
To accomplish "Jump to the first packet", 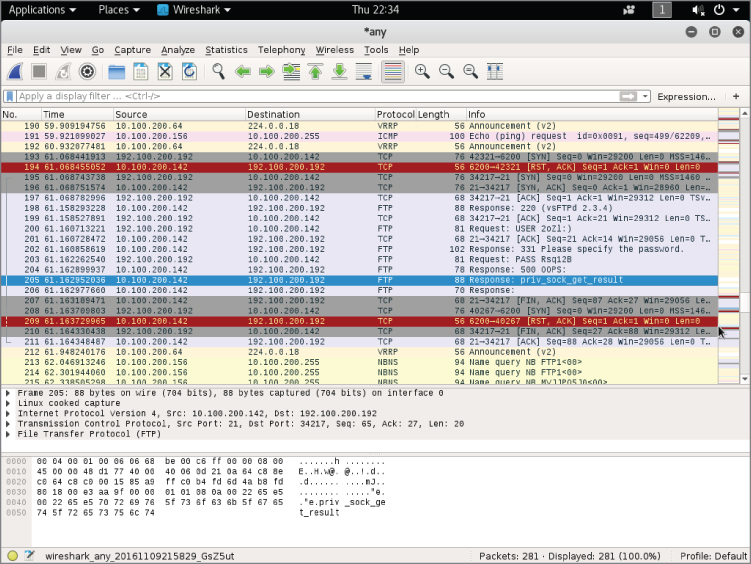I will coord(315,72).
